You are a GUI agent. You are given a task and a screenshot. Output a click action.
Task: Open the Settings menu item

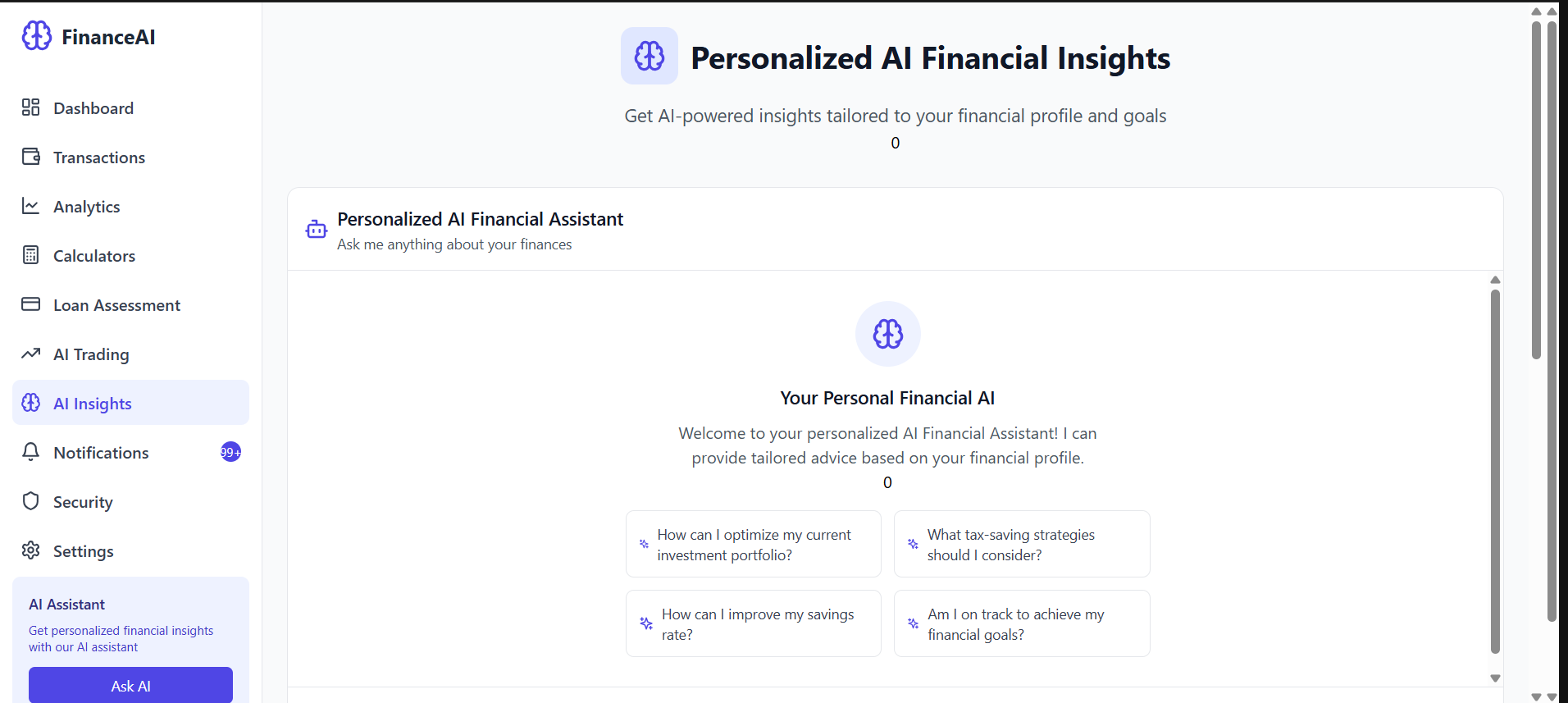point(83,551)
